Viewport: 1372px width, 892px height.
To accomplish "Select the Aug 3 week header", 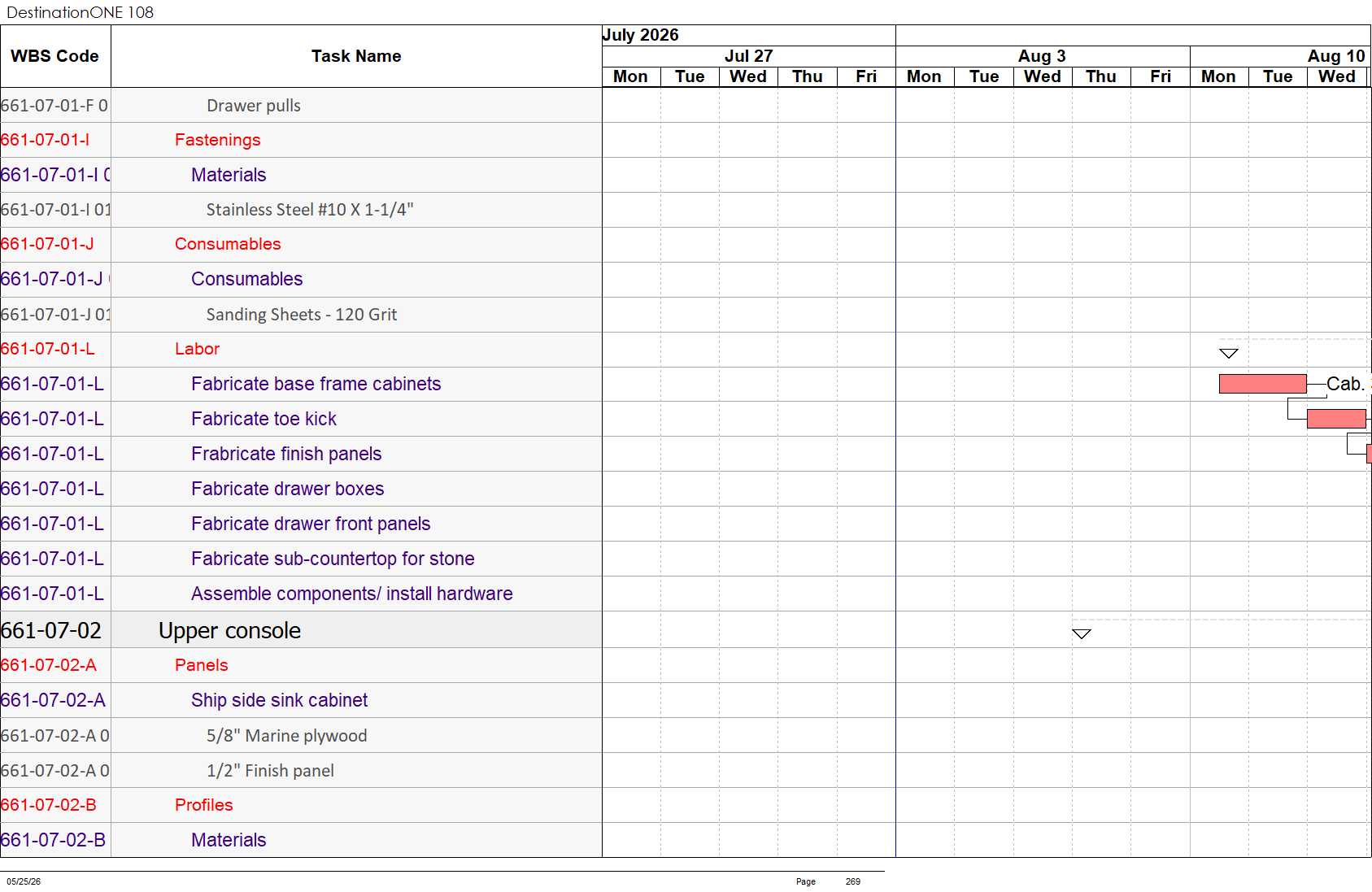I will coord(1042,56).
